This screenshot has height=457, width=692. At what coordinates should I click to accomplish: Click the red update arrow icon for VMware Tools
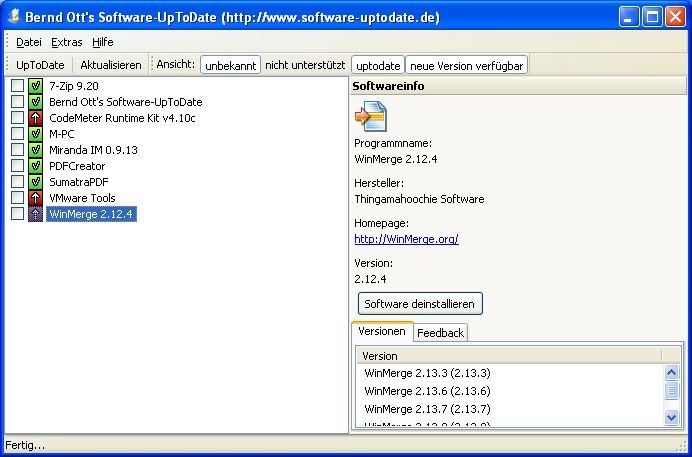35,198
